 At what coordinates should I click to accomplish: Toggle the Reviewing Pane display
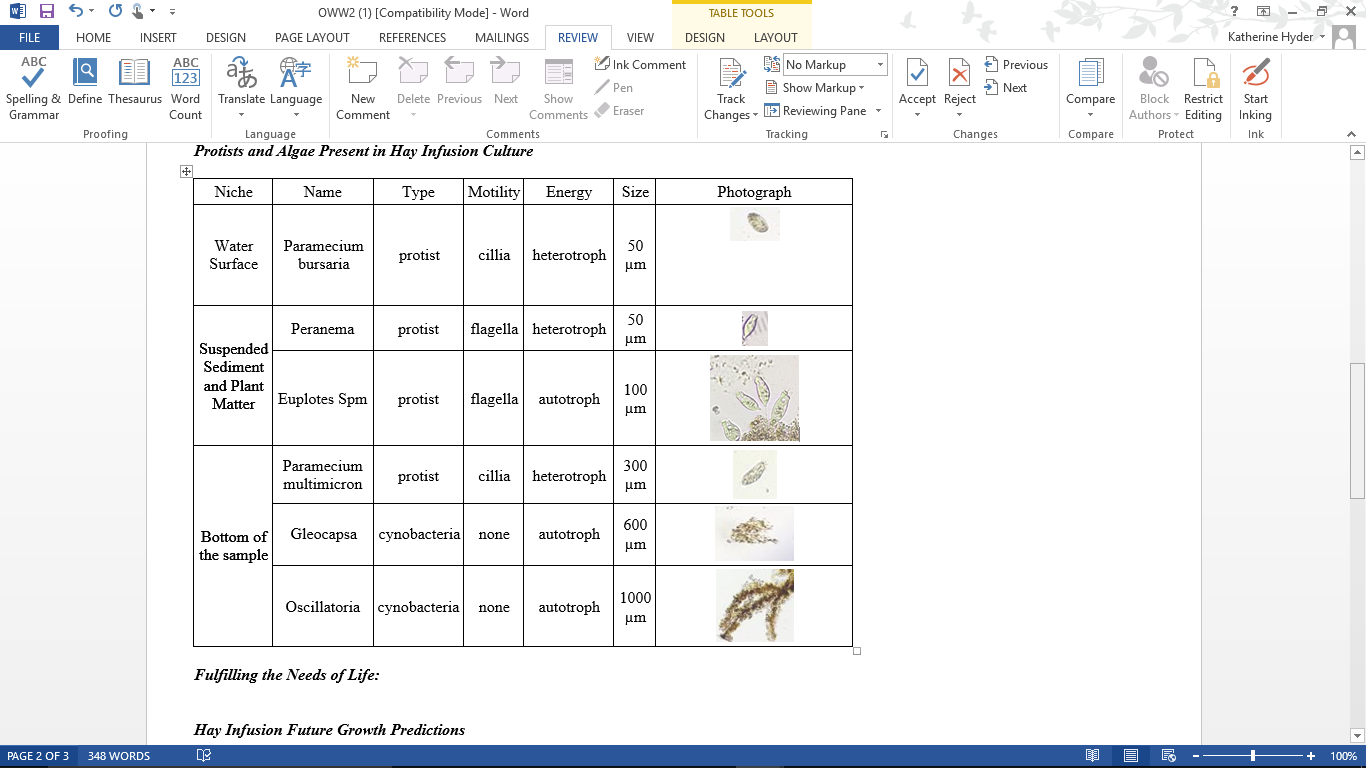pos(814,111)
